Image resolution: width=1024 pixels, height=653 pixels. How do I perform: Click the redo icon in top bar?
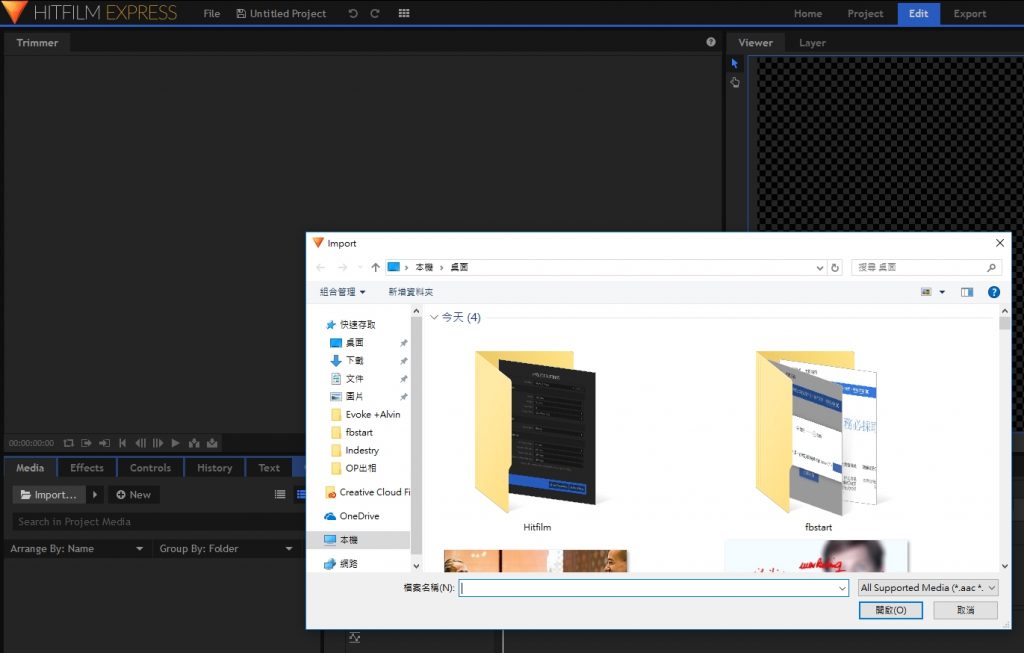click(375, 14)
